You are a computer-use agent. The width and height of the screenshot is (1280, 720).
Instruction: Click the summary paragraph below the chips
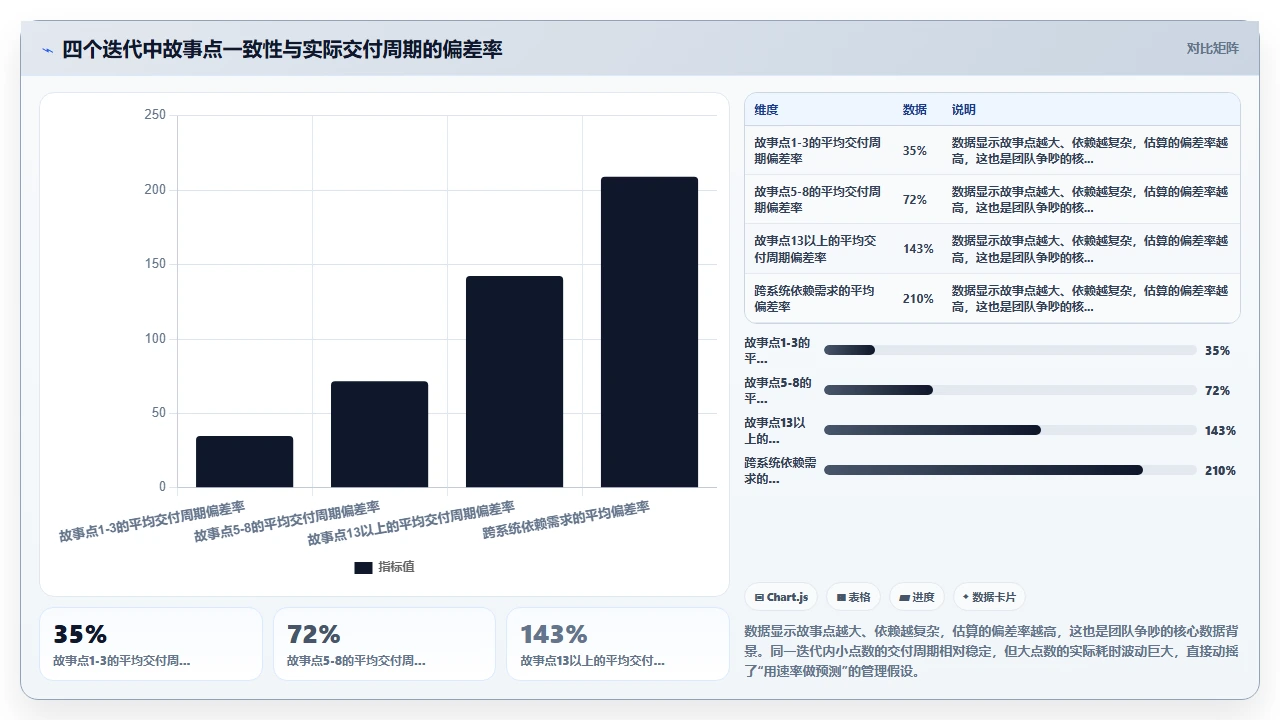992,651
